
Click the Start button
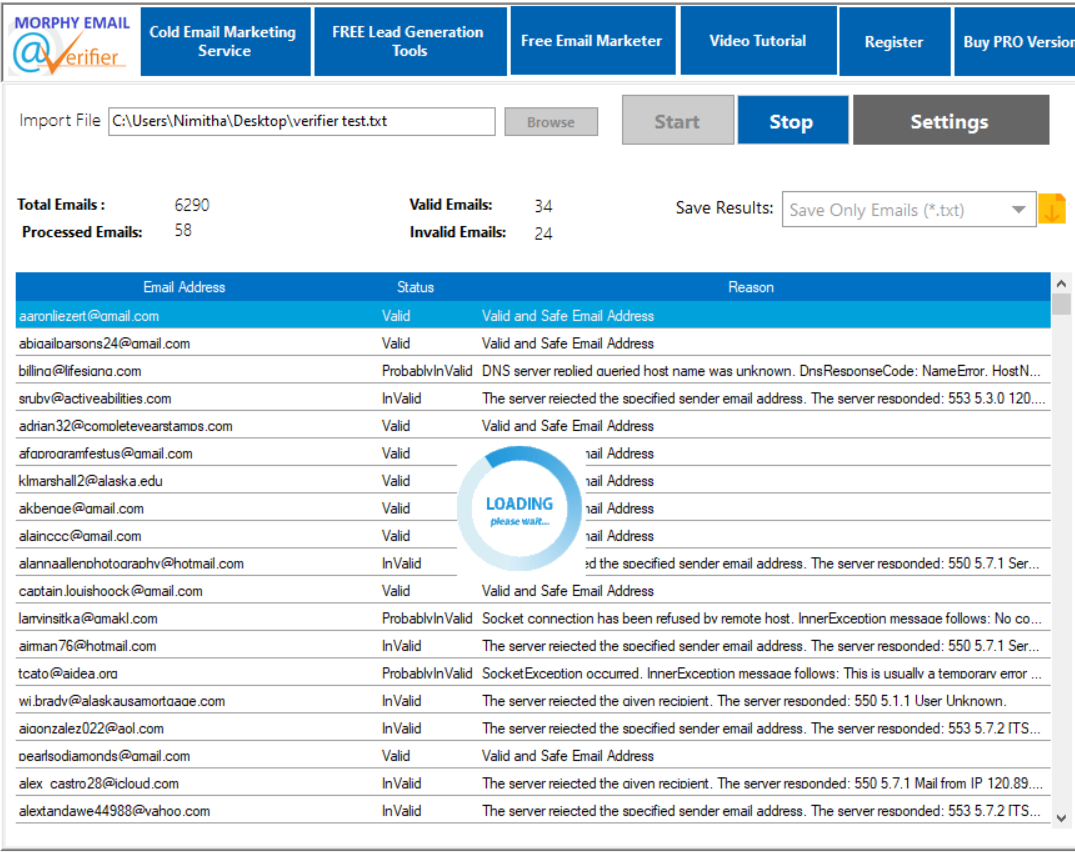pyautogui.click(x=677, y=121)
